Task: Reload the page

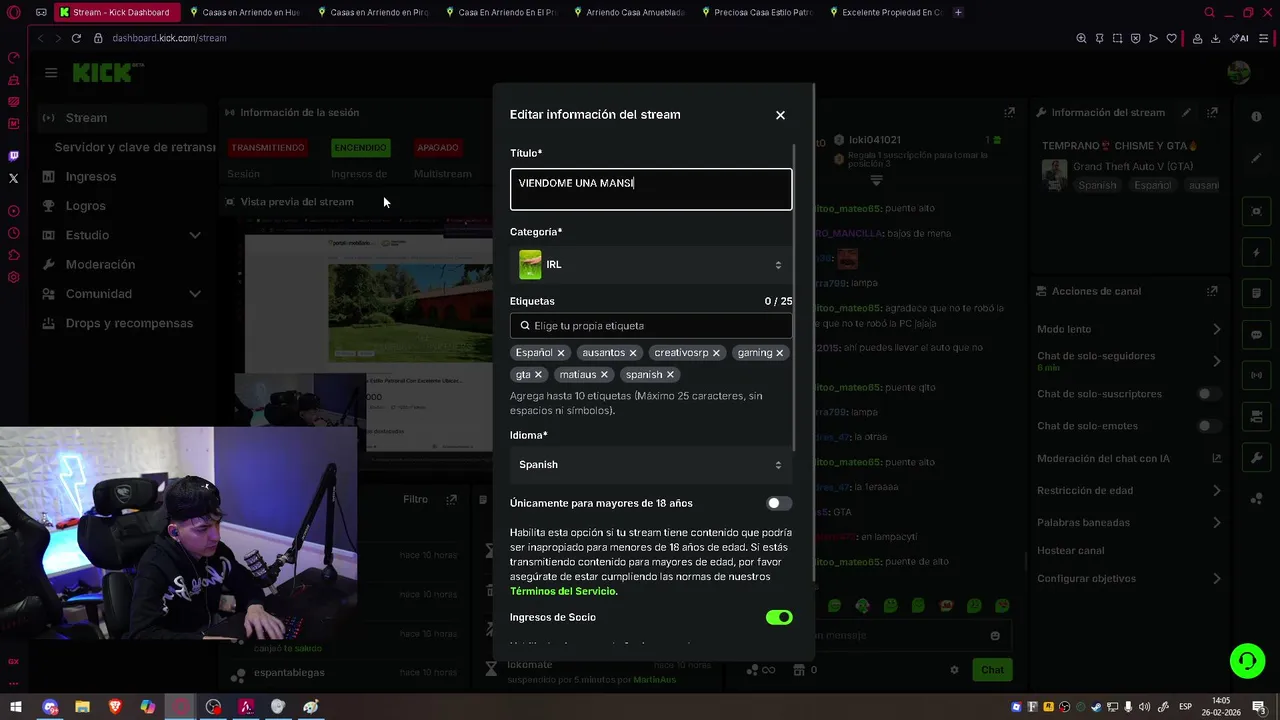Action: pyautogui.click(x=76, y=38)
